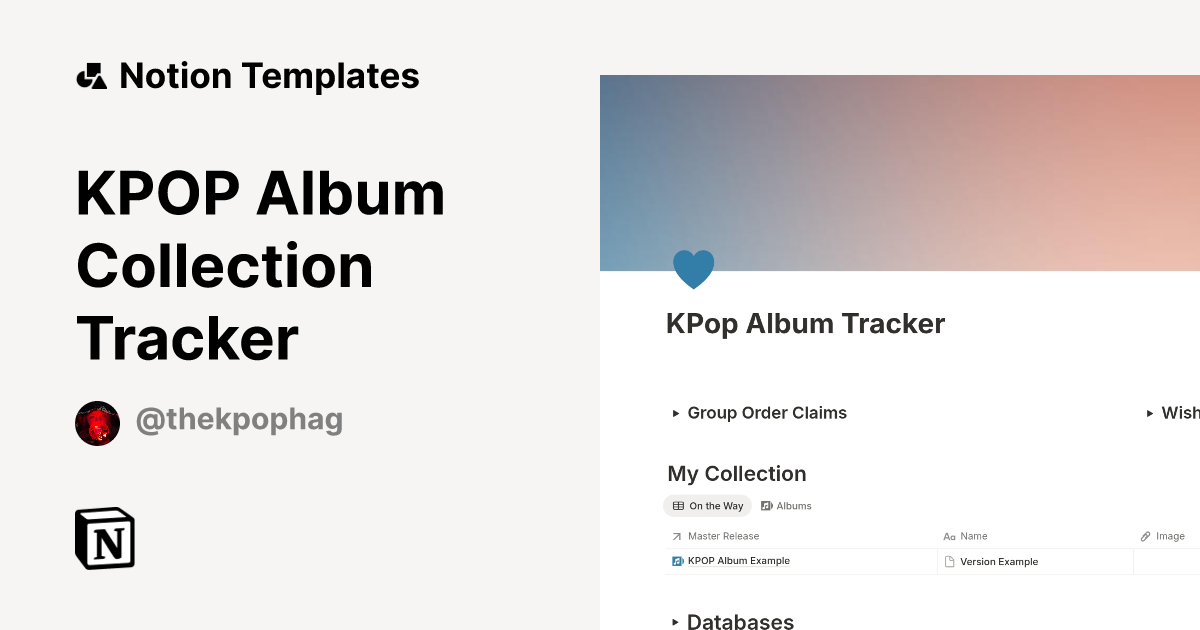Click the paperclip icon of Image column

coord(1146,537)
